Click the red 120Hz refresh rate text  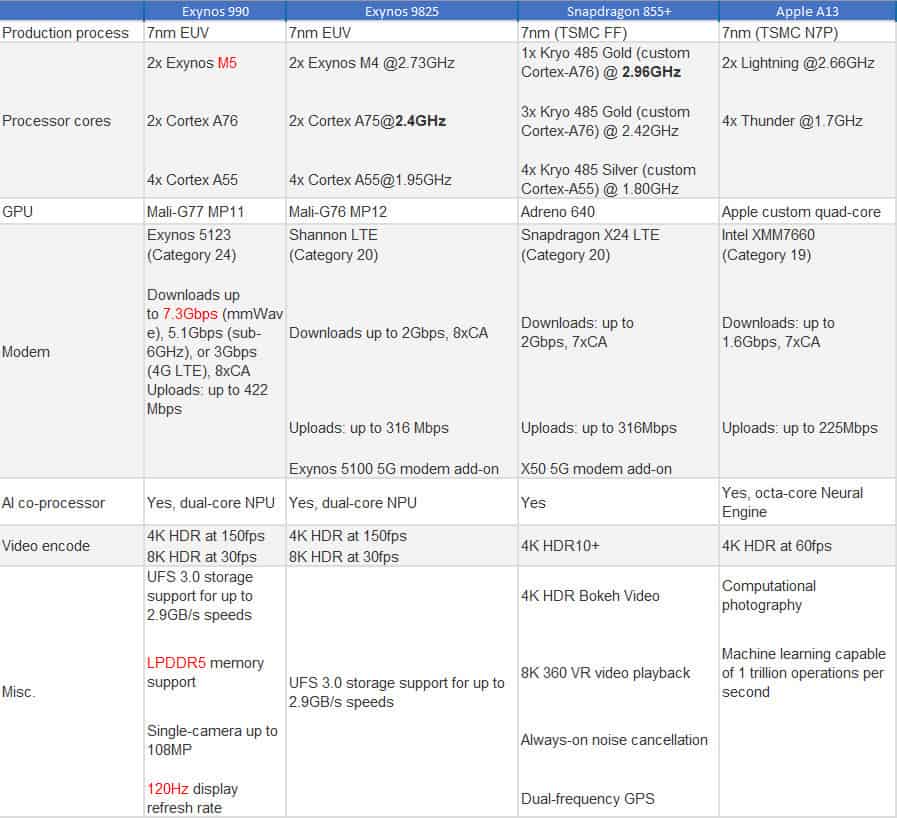tap(165, 789)
